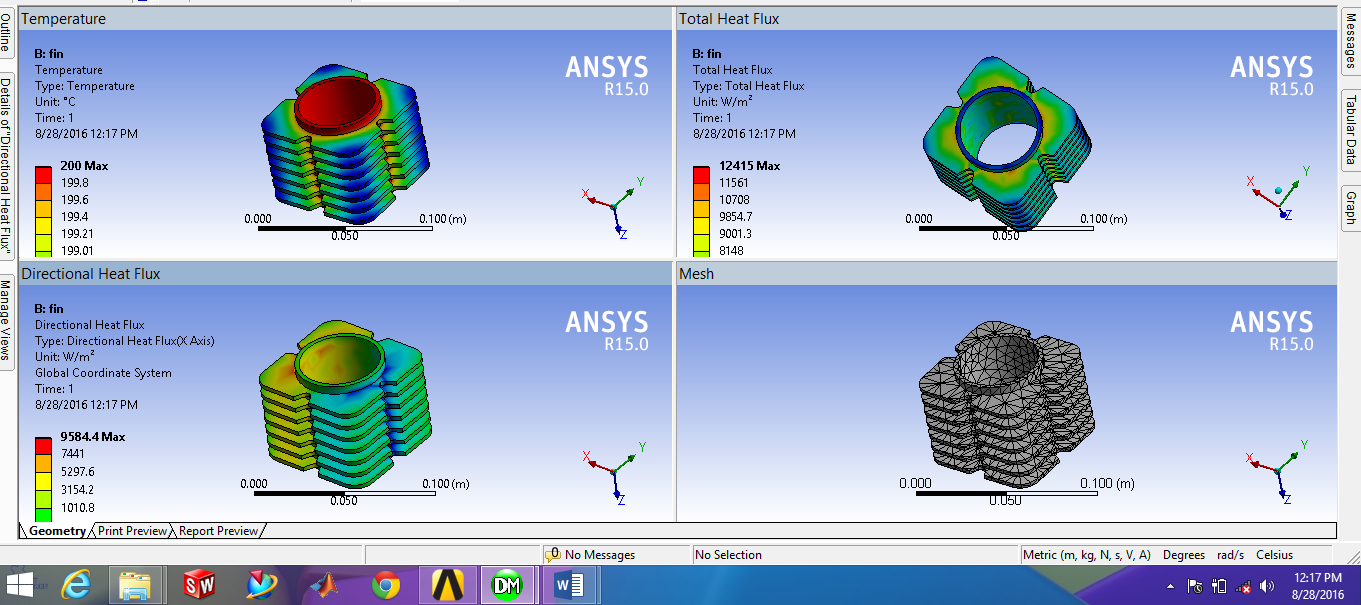Viewport: 1361px width, 605px height.
Task: Click the Mesh view scale ruler
Action: click(x=1007, y=492)
